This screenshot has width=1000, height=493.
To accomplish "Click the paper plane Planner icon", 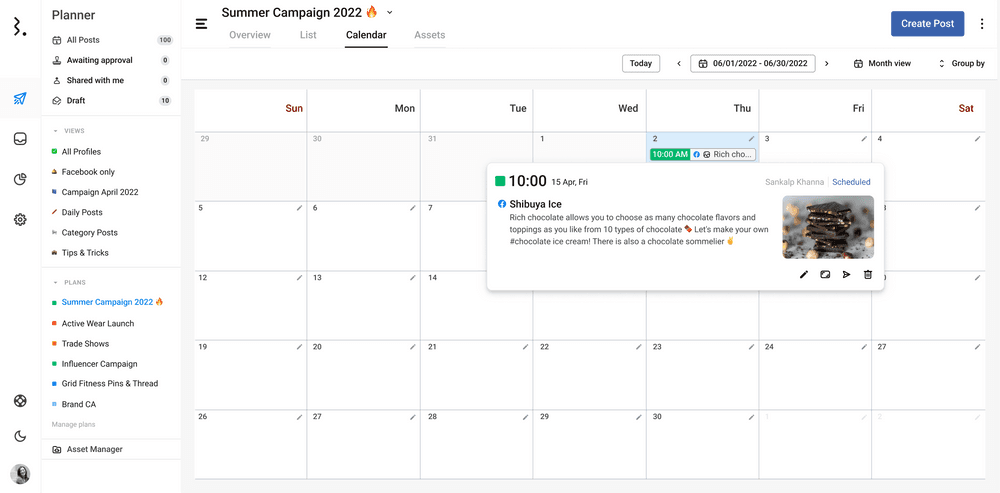I will click(20, 98).
